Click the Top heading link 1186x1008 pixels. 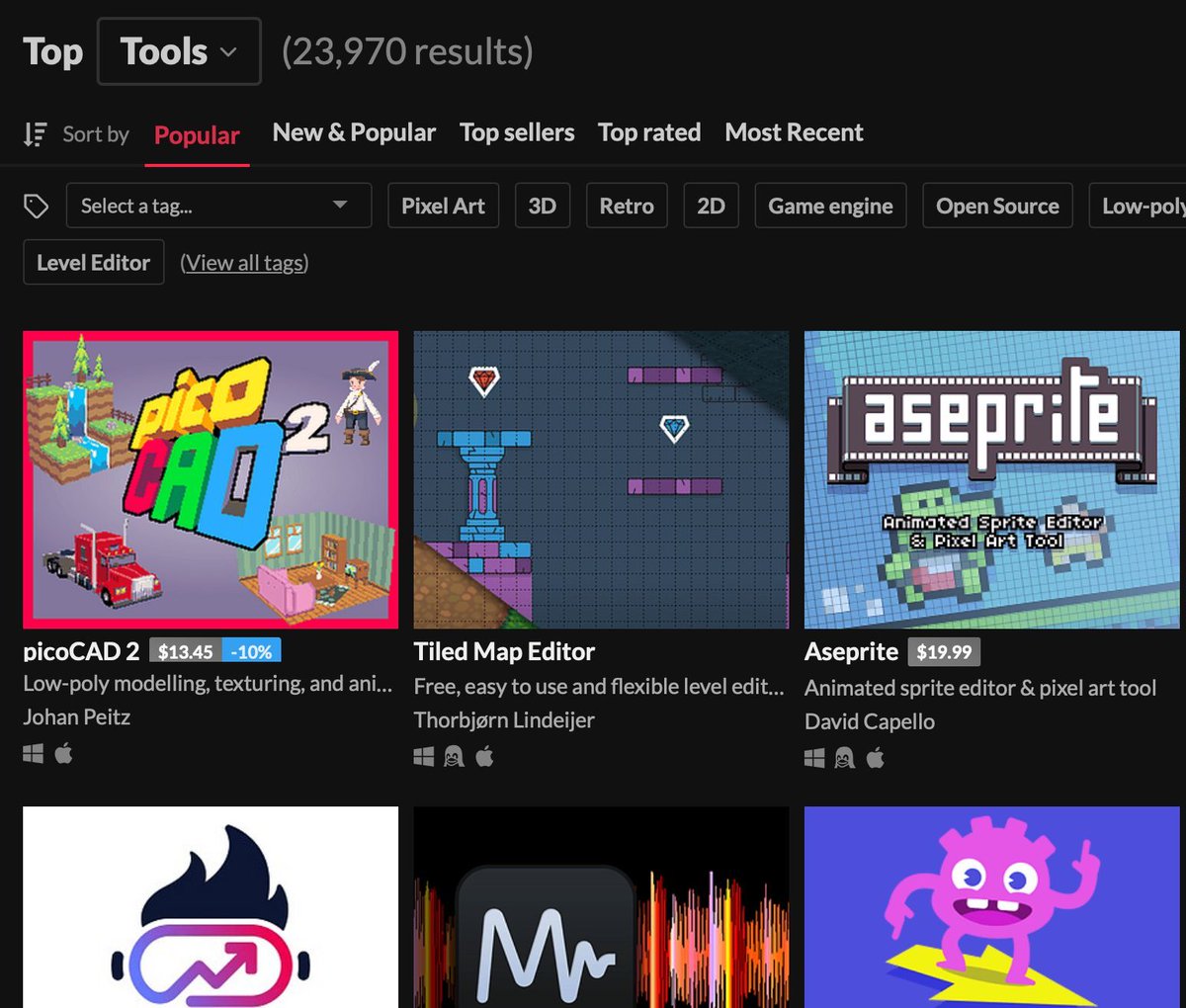tap(52, 51)
